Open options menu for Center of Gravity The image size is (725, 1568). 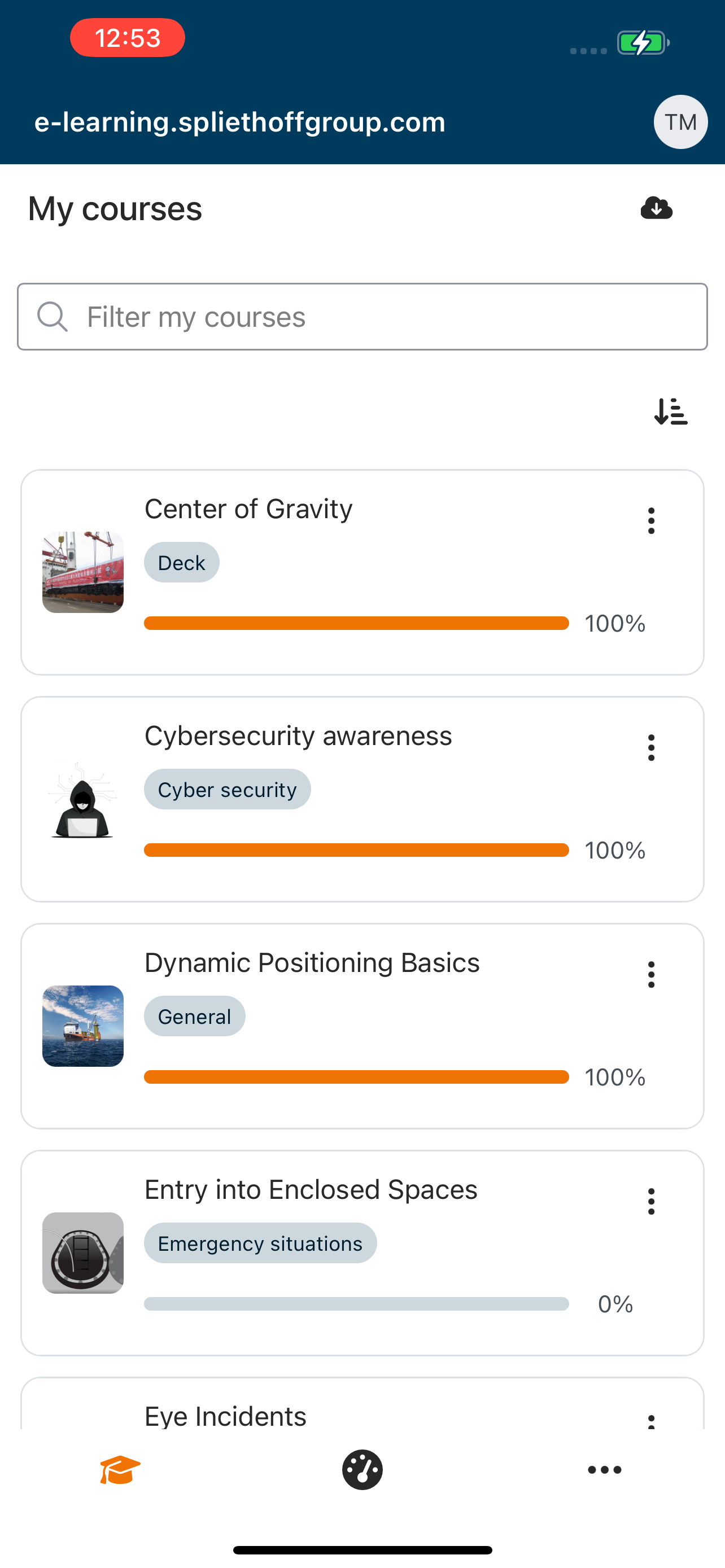tap(650, 521)
